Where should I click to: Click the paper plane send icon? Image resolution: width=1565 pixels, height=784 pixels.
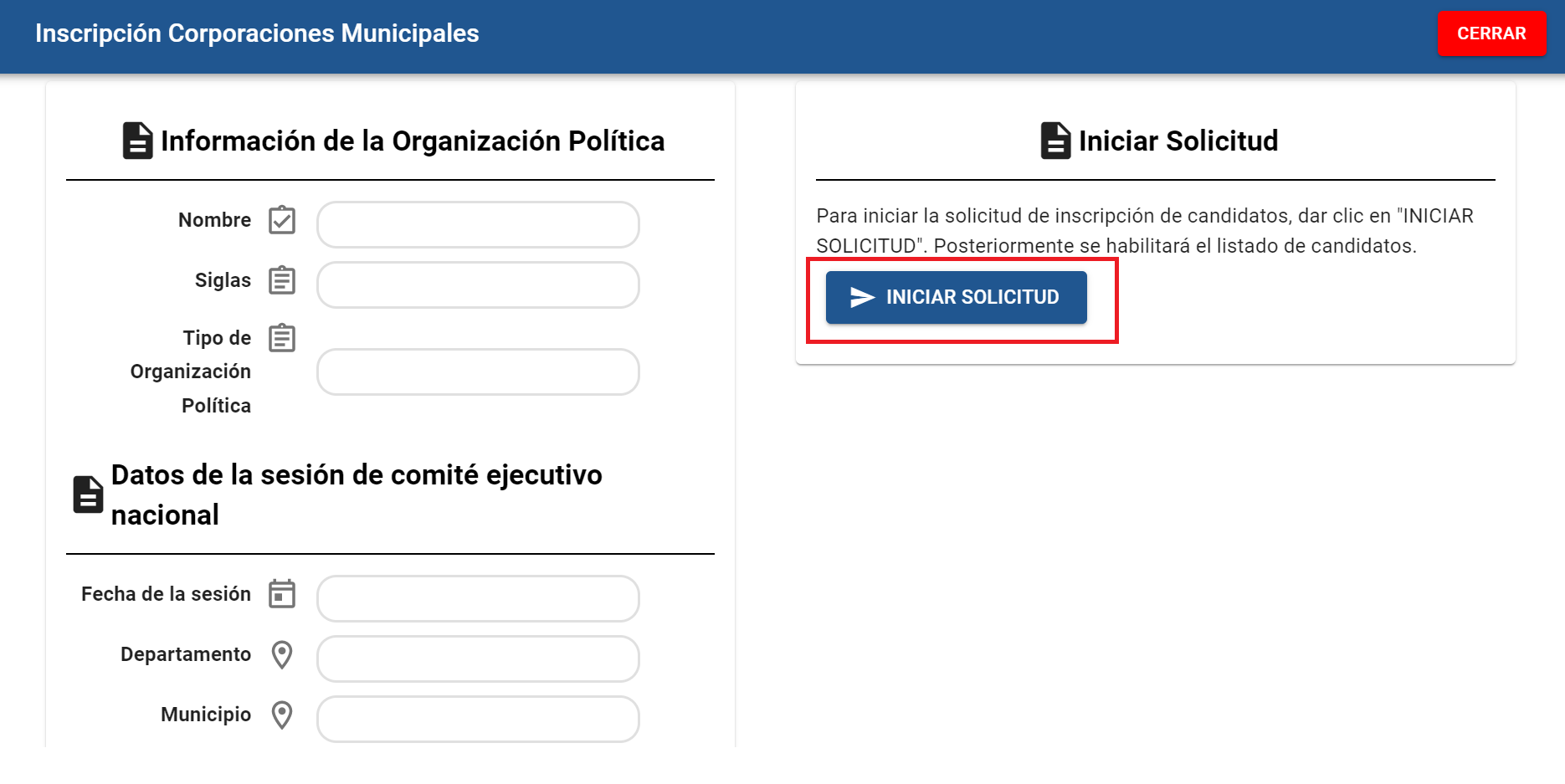(862, 297)
